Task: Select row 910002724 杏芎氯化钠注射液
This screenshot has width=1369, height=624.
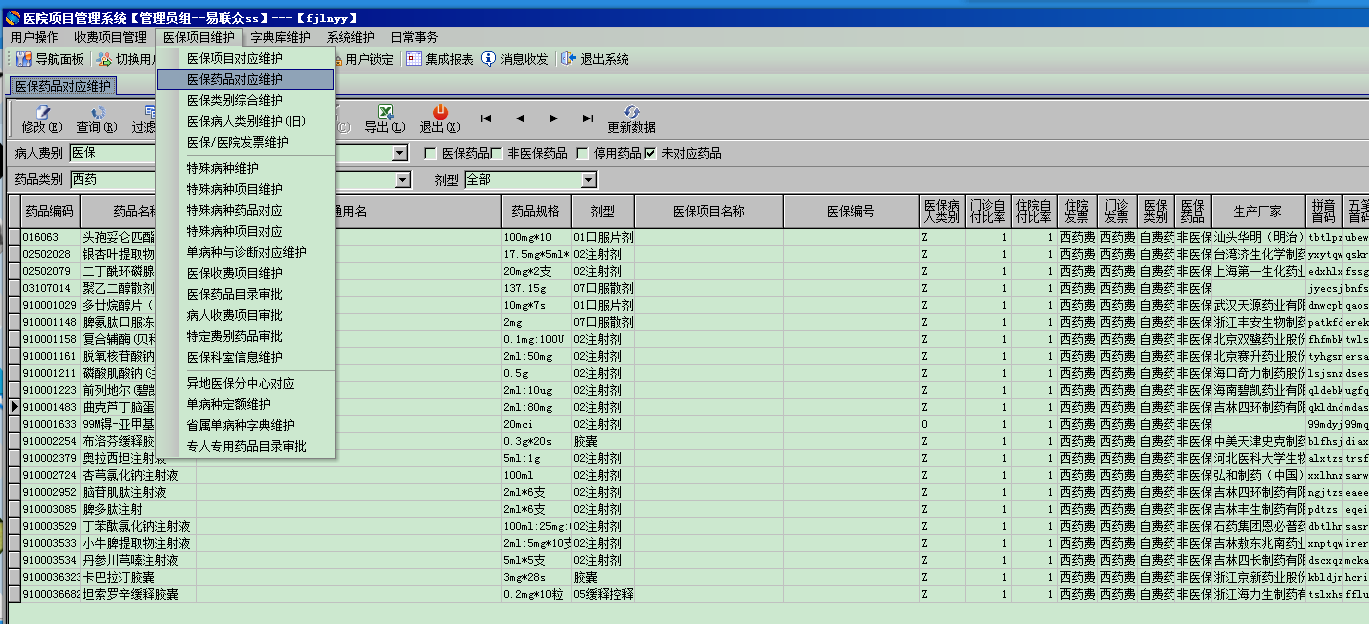Action: [688, 476]
